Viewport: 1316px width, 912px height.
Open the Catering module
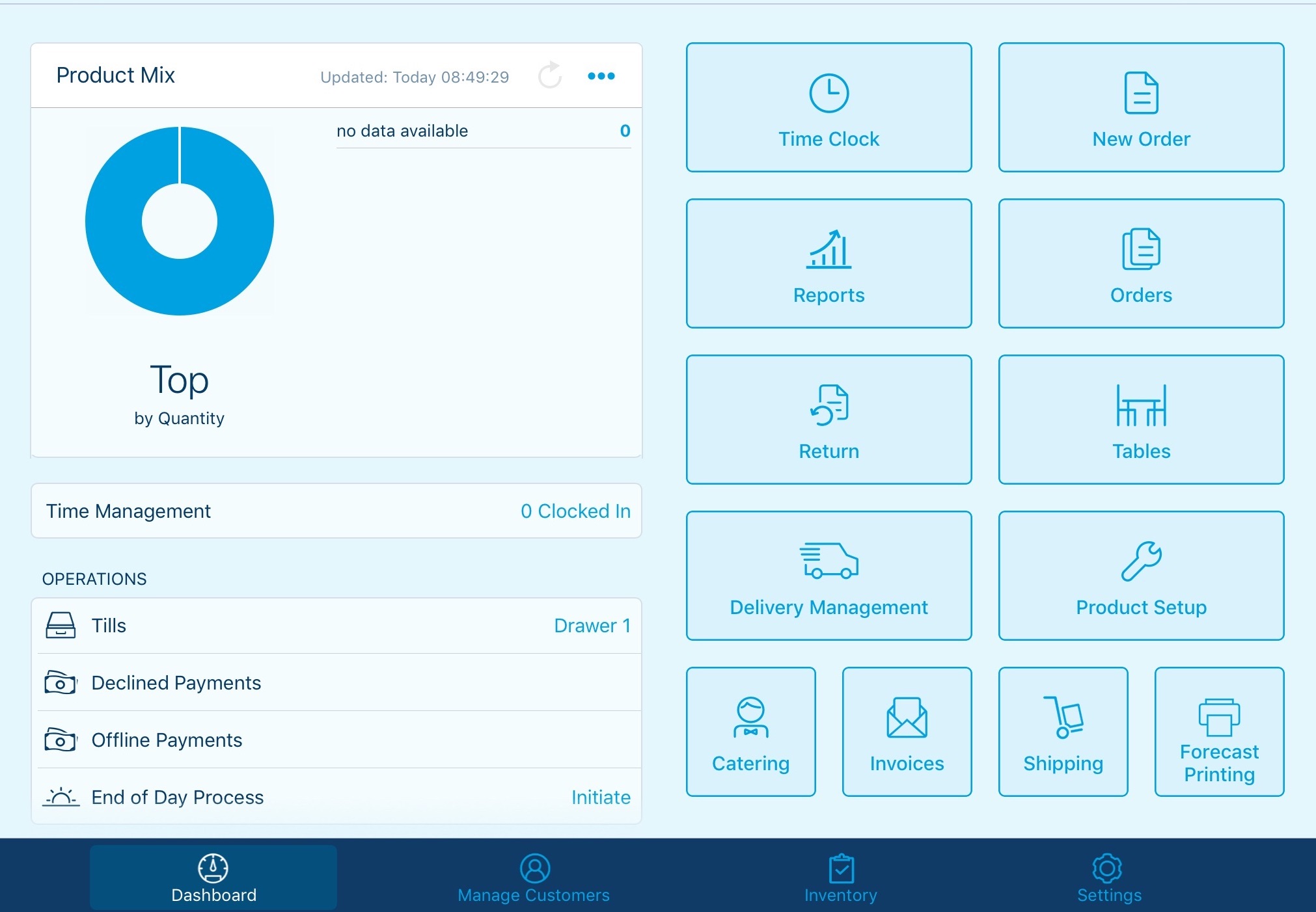(x=750, y=732)
